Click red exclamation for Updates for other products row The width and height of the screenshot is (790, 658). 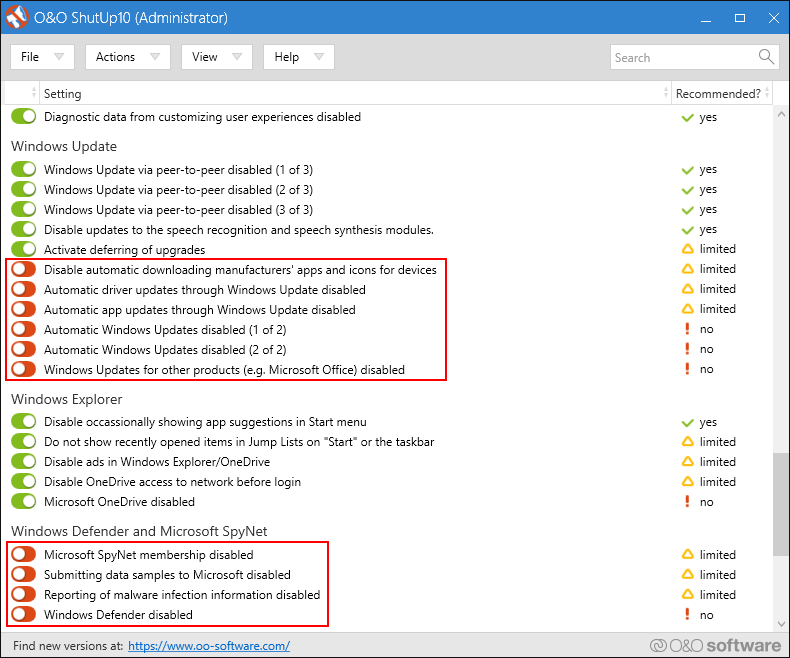pos(687,369)
